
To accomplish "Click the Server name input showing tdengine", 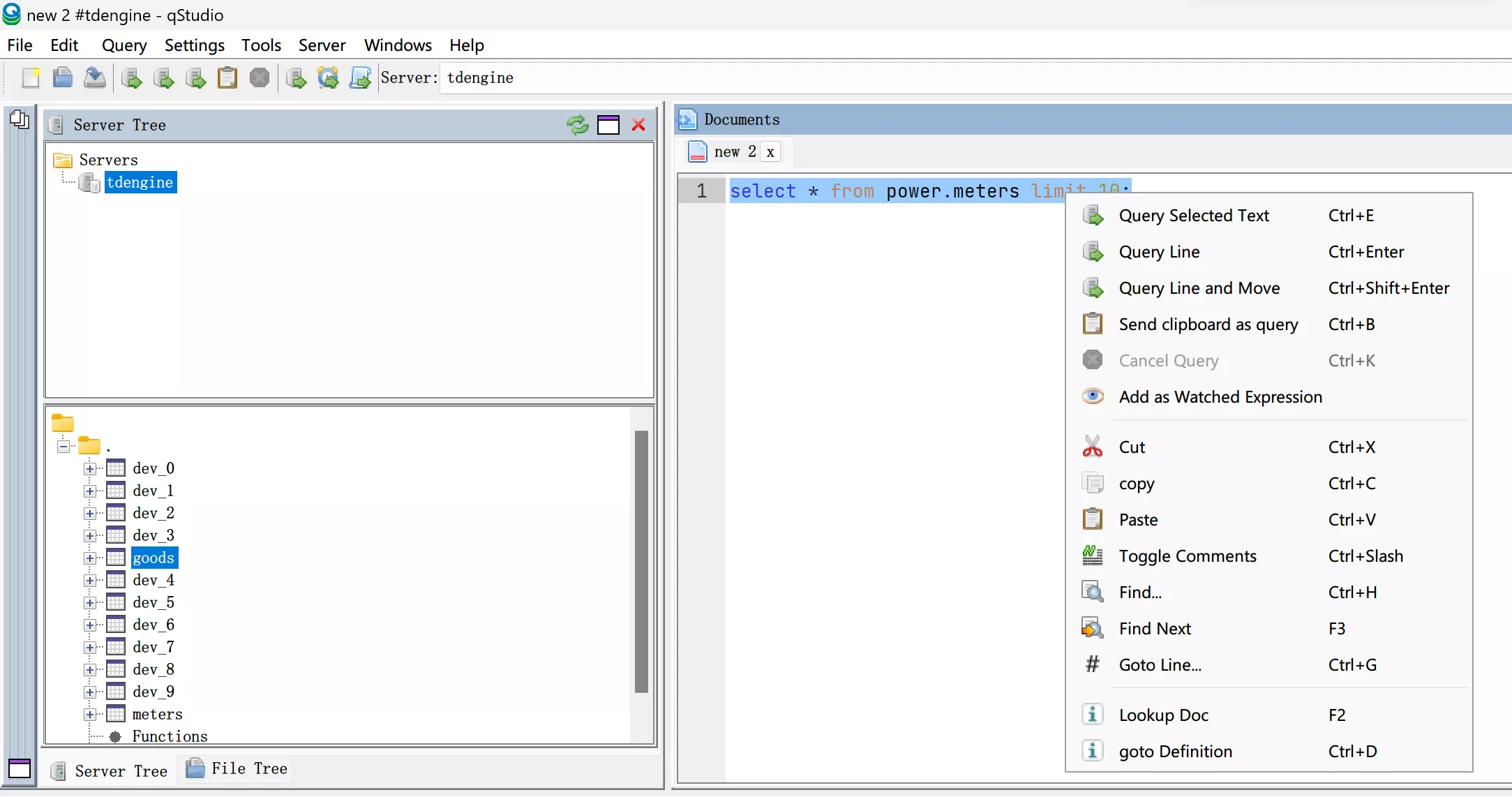I will coord(480,77).
